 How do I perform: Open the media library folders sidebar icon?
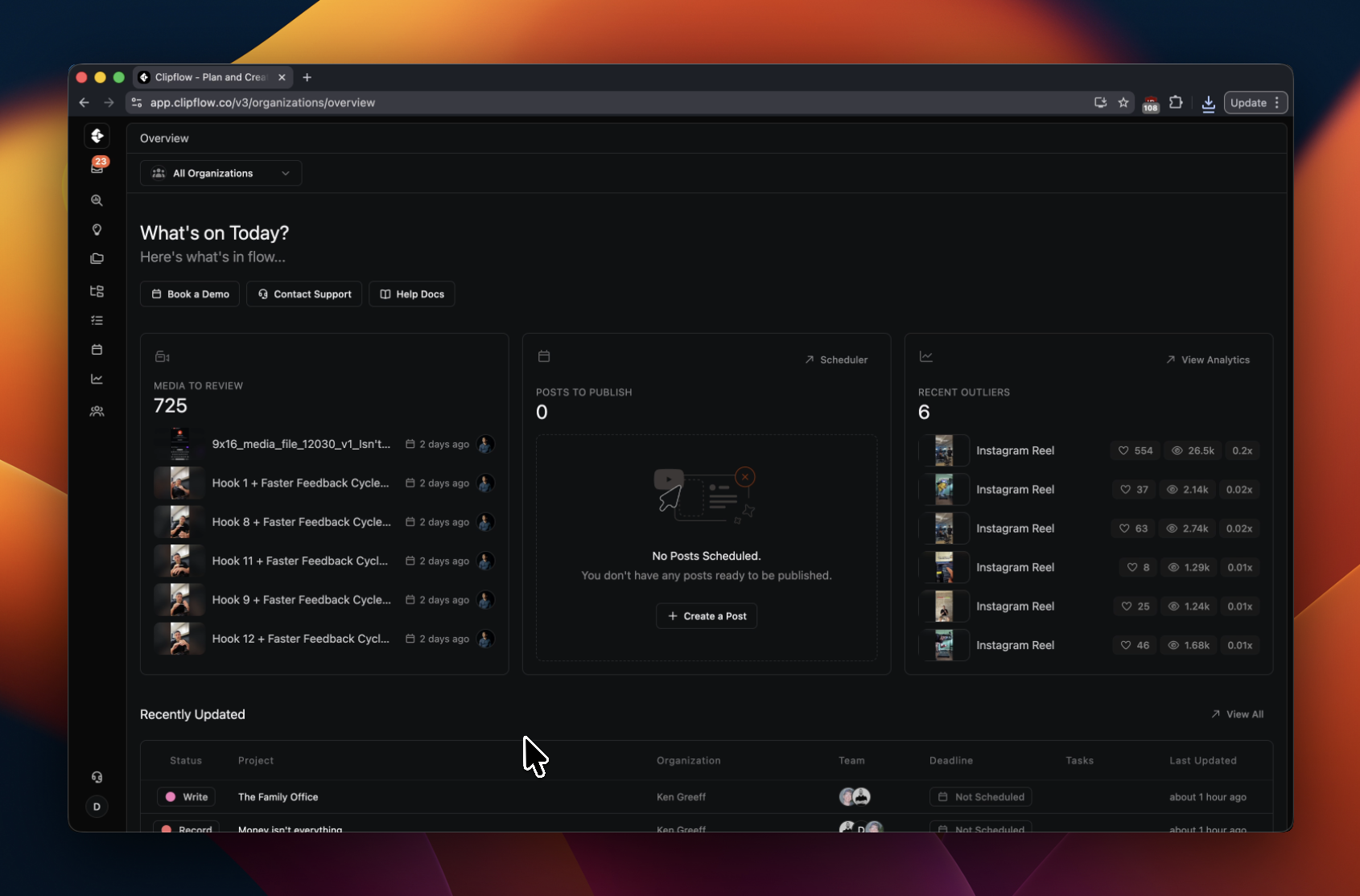coord(97,259)
